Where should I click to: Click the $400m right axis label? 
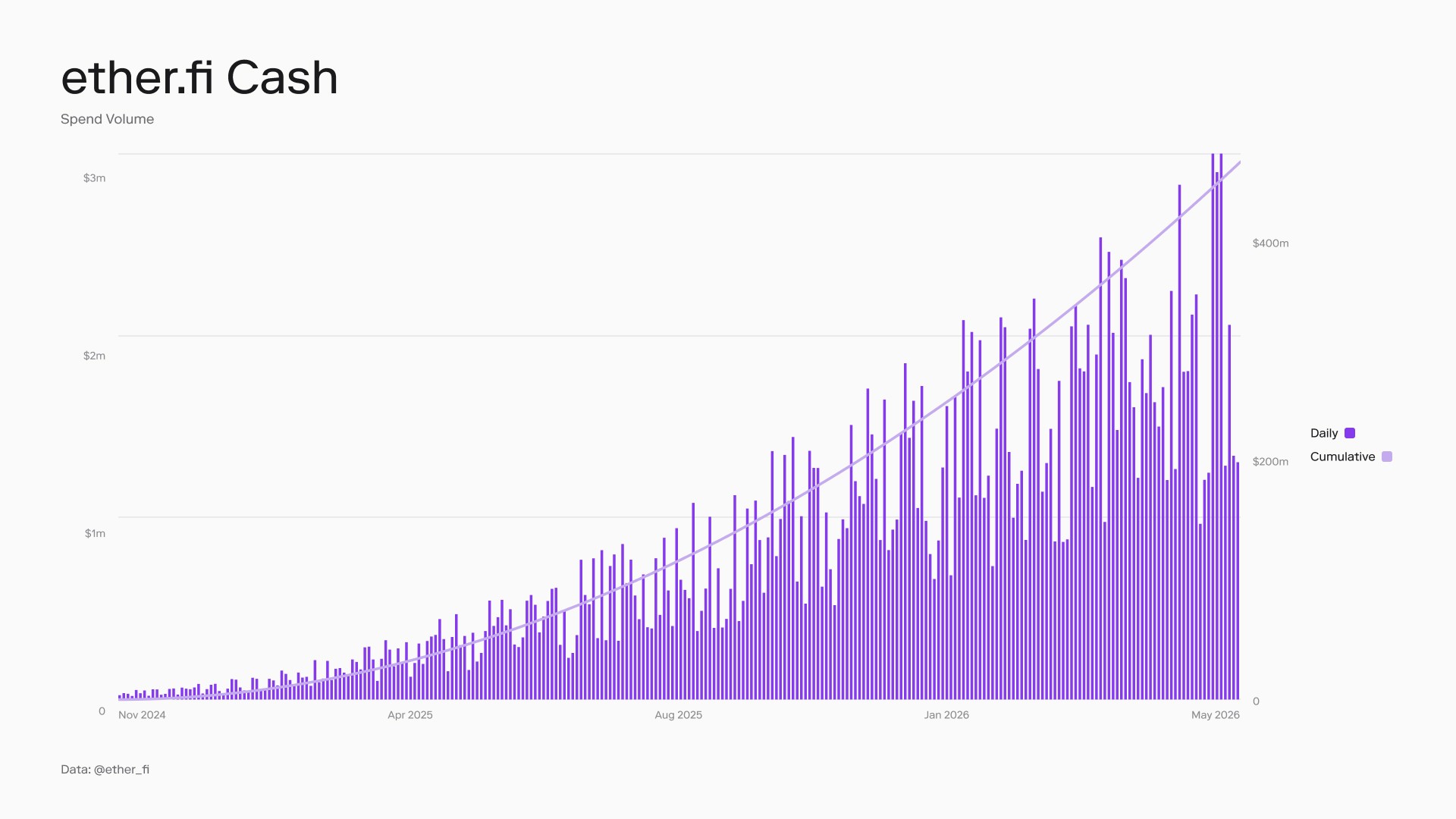click(x=1270, y=243)
